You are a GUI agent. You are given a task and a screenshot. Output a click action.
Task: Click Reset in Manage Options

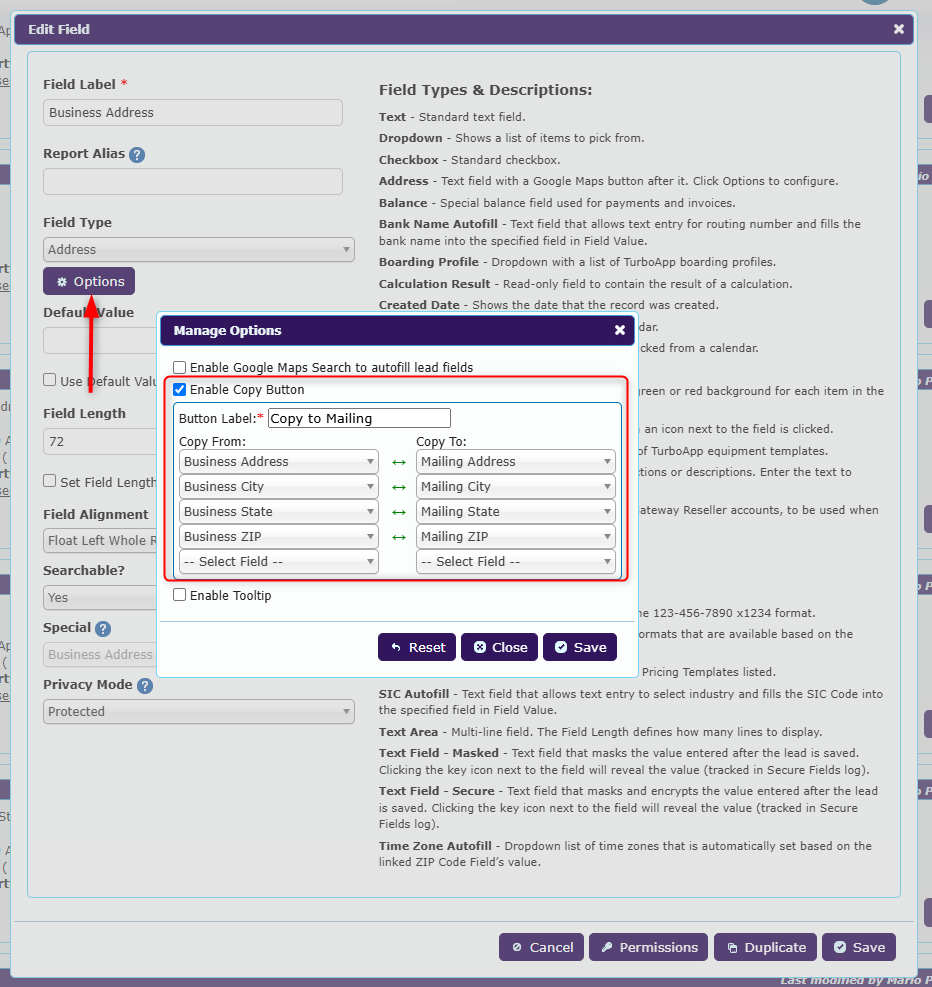click(x=417, y=647)
